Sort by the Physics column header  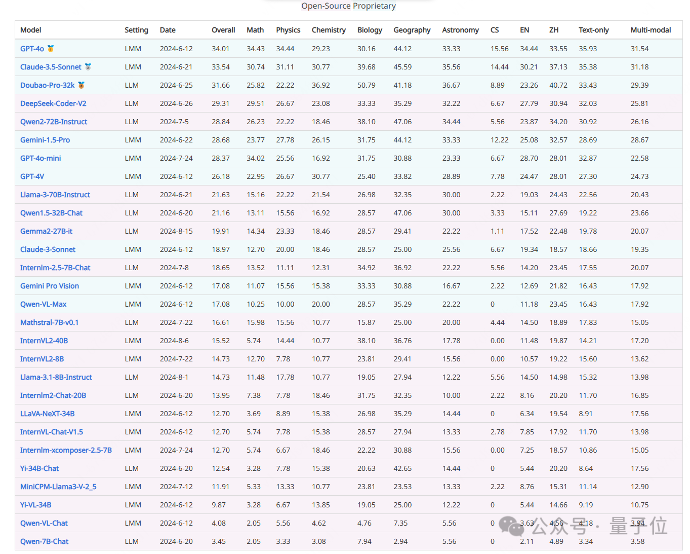click(288, 30)
